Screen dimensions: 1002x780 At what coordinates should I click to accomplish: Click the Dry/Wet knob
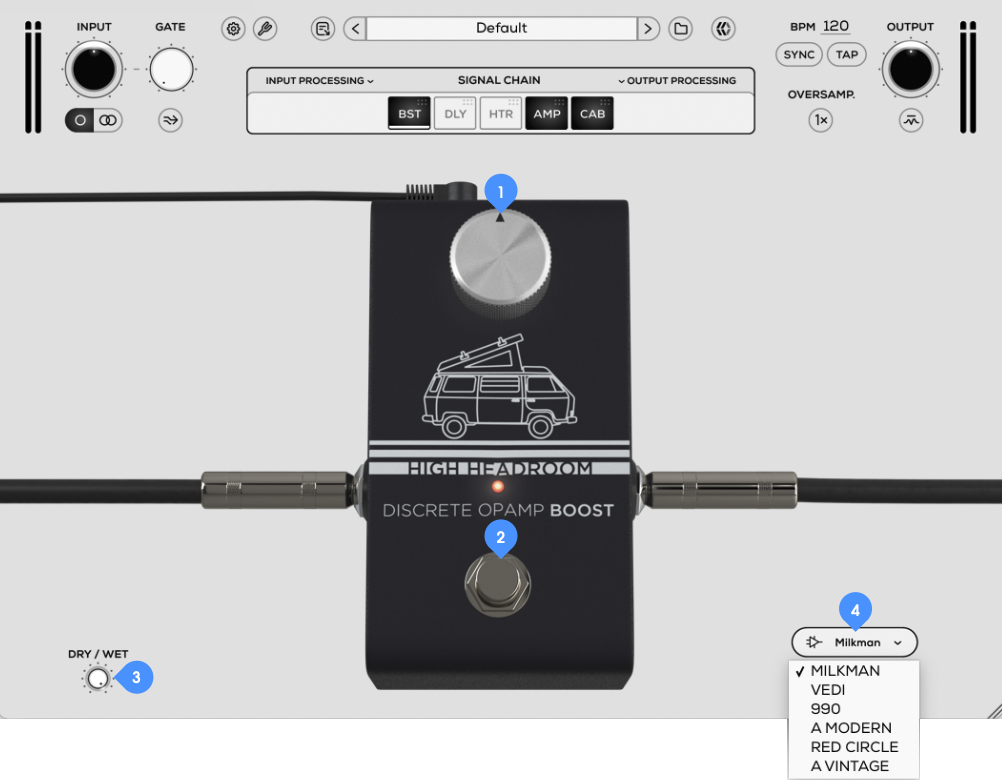[x=97, y=679]
